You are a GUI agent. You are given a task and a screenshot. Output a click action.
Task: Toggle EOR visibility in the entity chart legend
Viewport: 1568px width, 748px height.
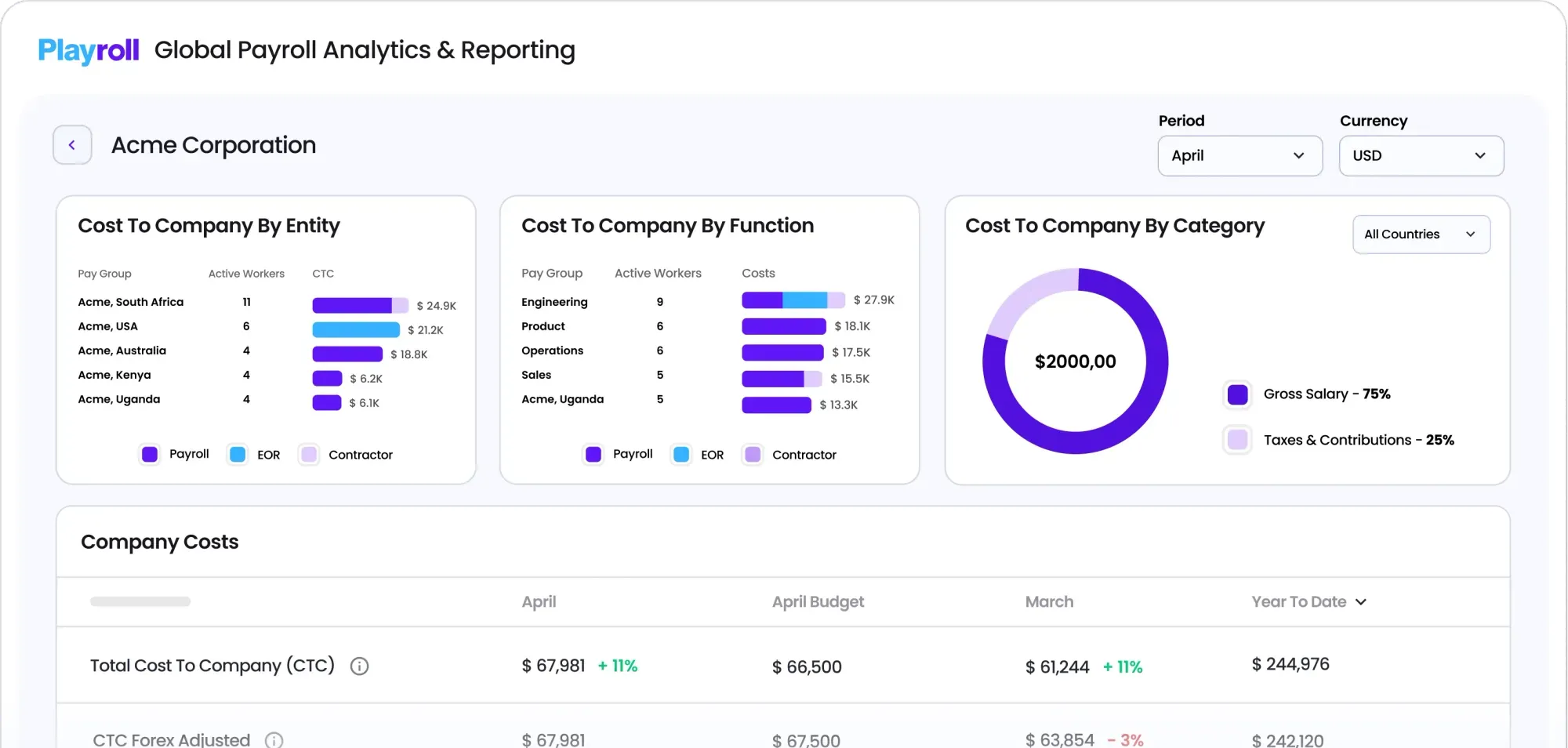(x=237, y=454)
